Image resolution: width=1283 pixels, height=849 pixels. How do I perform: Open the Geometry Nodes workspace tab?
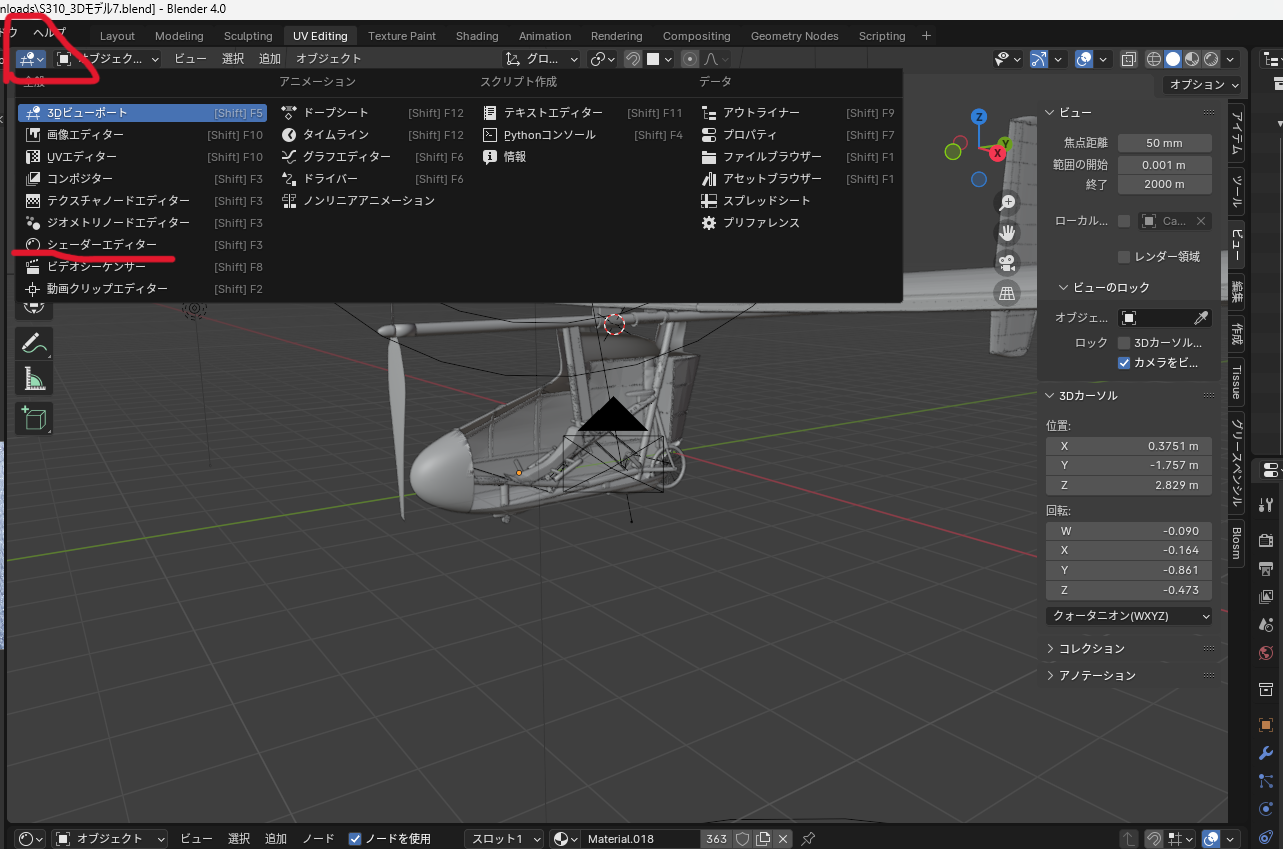[795, 36]
